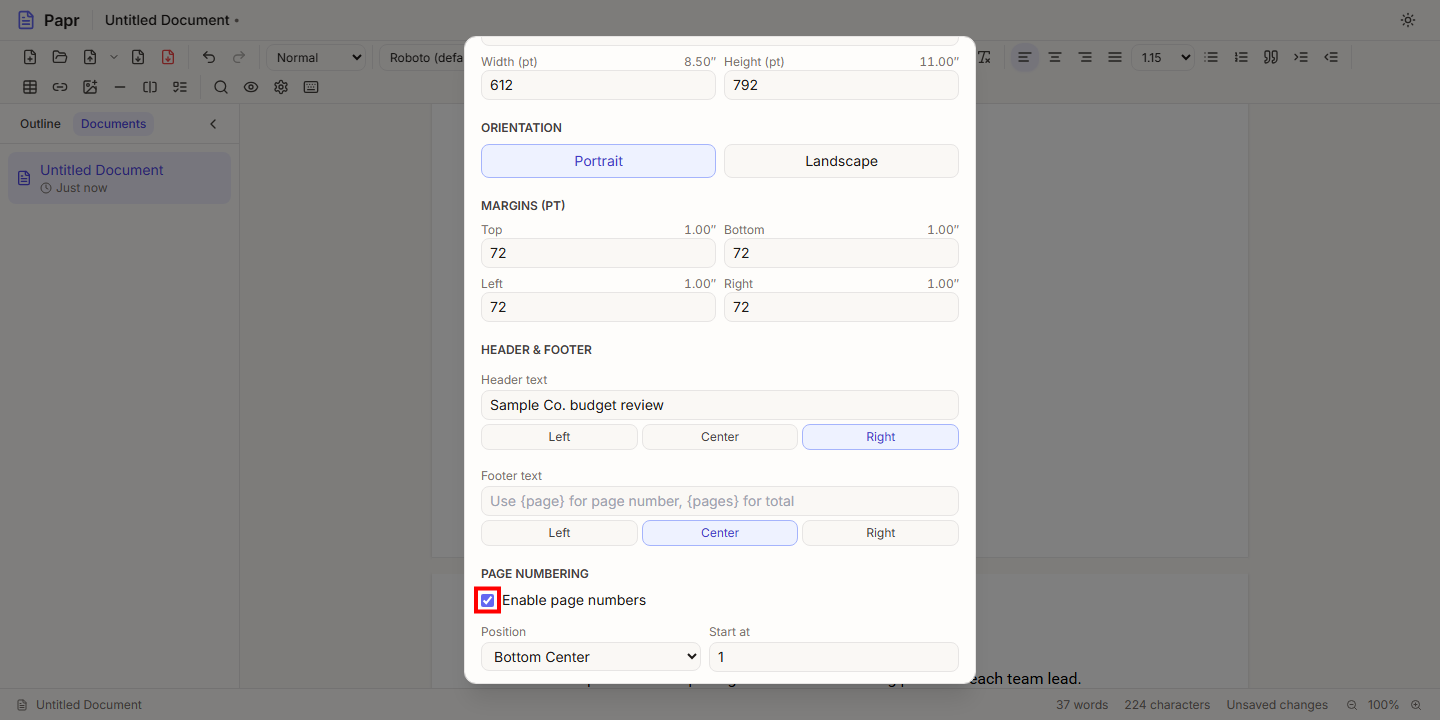Click the Header text input
Screen dimensions: 1440x720
point(720,405)
